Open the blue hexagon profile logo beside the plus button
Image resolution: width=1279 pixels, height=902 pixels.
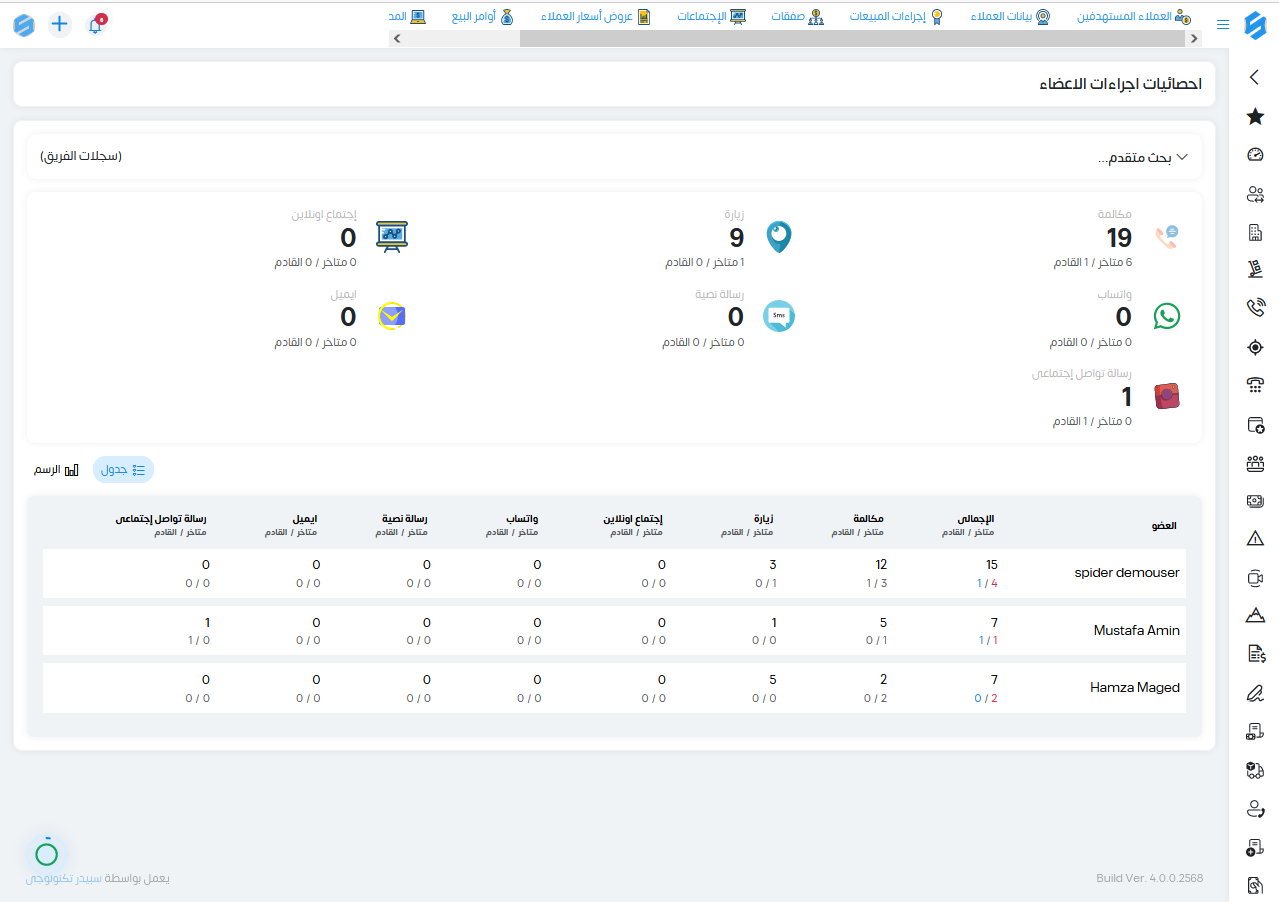tap(24, 25)
